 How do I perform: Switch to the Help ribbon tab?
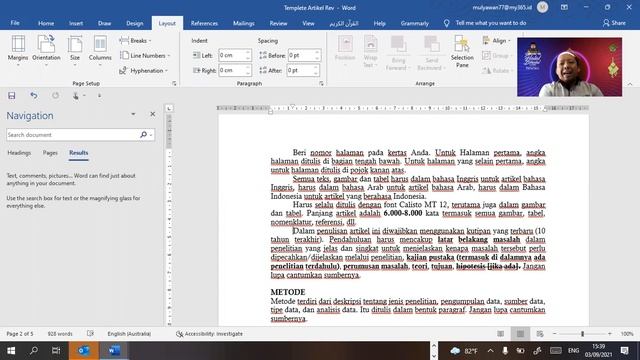(x=380, y=23)
